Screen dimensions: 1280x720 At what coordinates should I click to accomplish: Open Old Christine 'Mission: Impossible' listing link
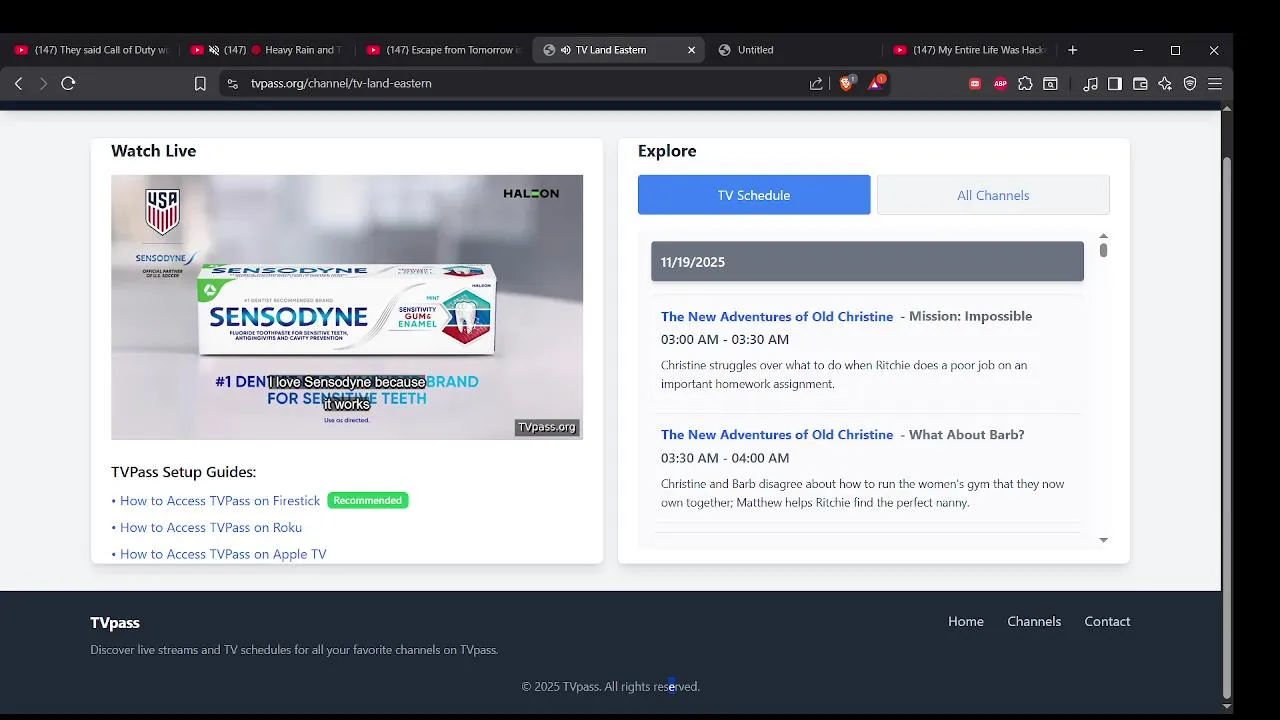tap(777, 316)
